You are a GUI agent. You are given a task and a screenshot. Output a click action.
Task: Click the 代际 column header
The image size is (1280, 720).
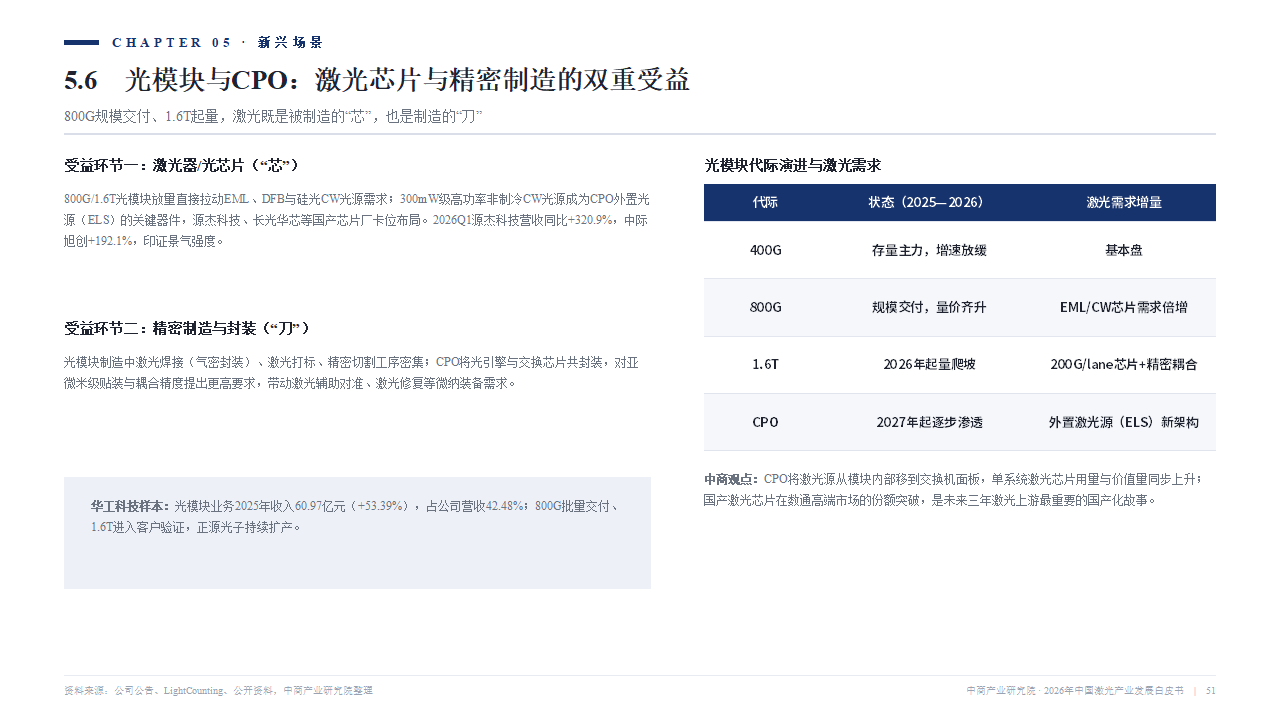click(x=765, y=202)
